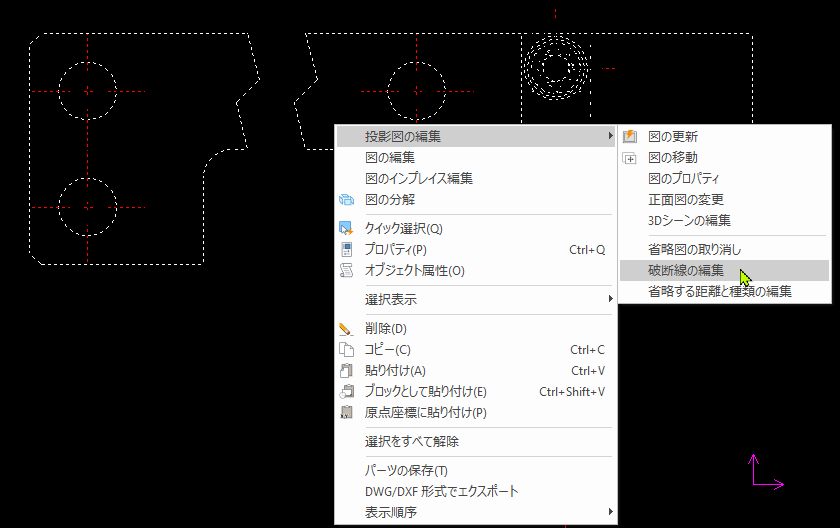Expand 表示順序 submenu arrow
Screen dimensions: 840x528
[610, 511]
